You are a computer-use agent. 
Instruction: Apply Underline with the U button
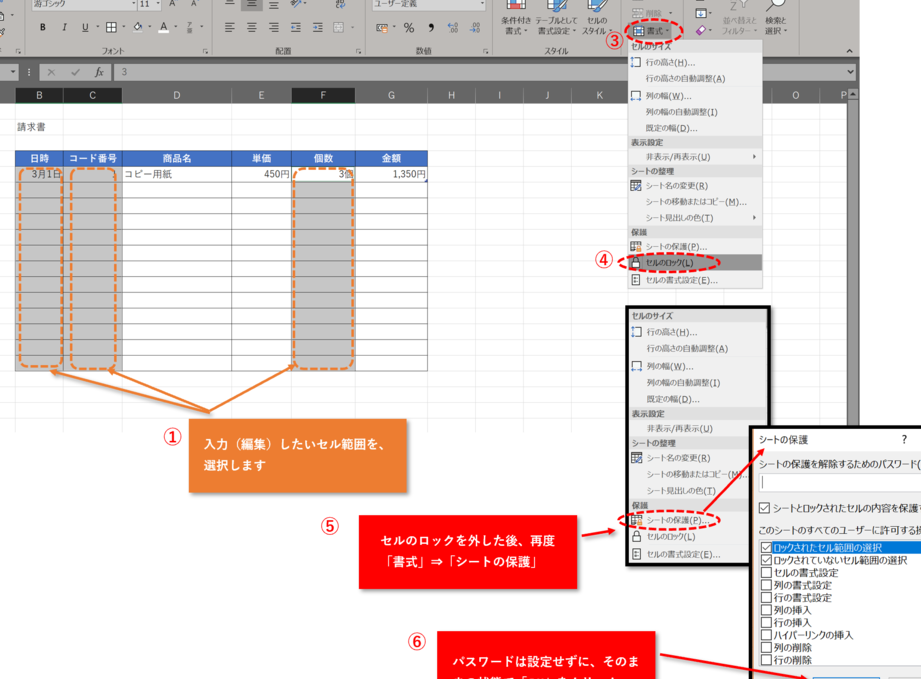pos(85,27)
